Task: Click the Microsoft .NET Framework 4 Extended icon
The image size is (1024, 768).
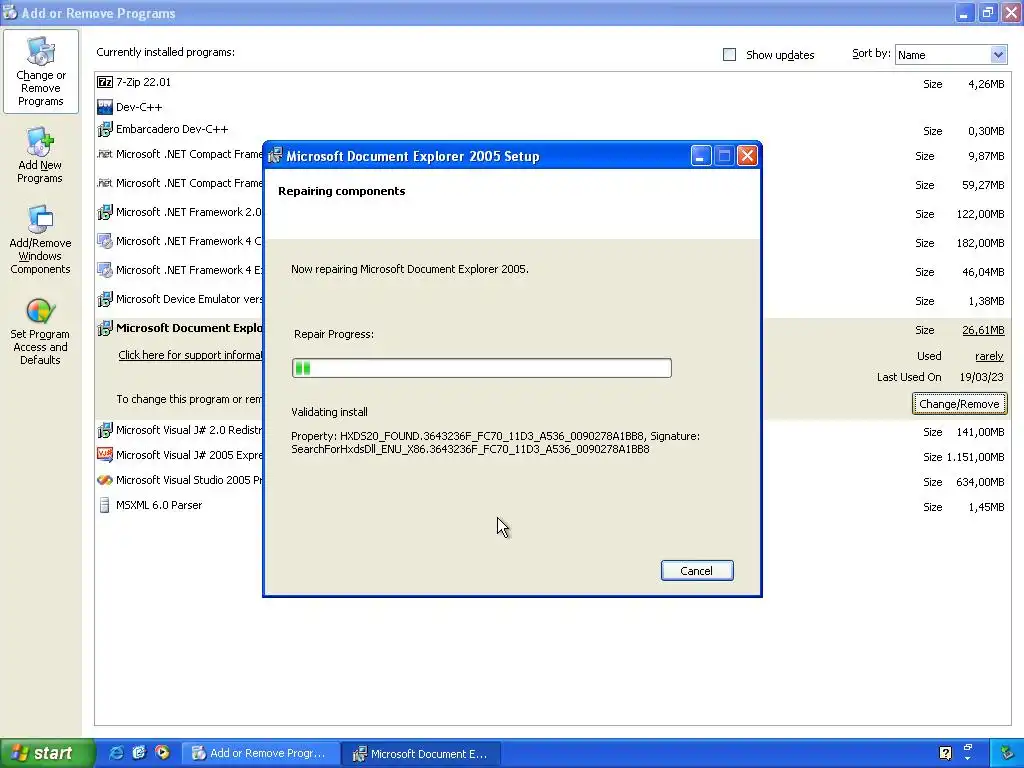Action: [104, 270]
